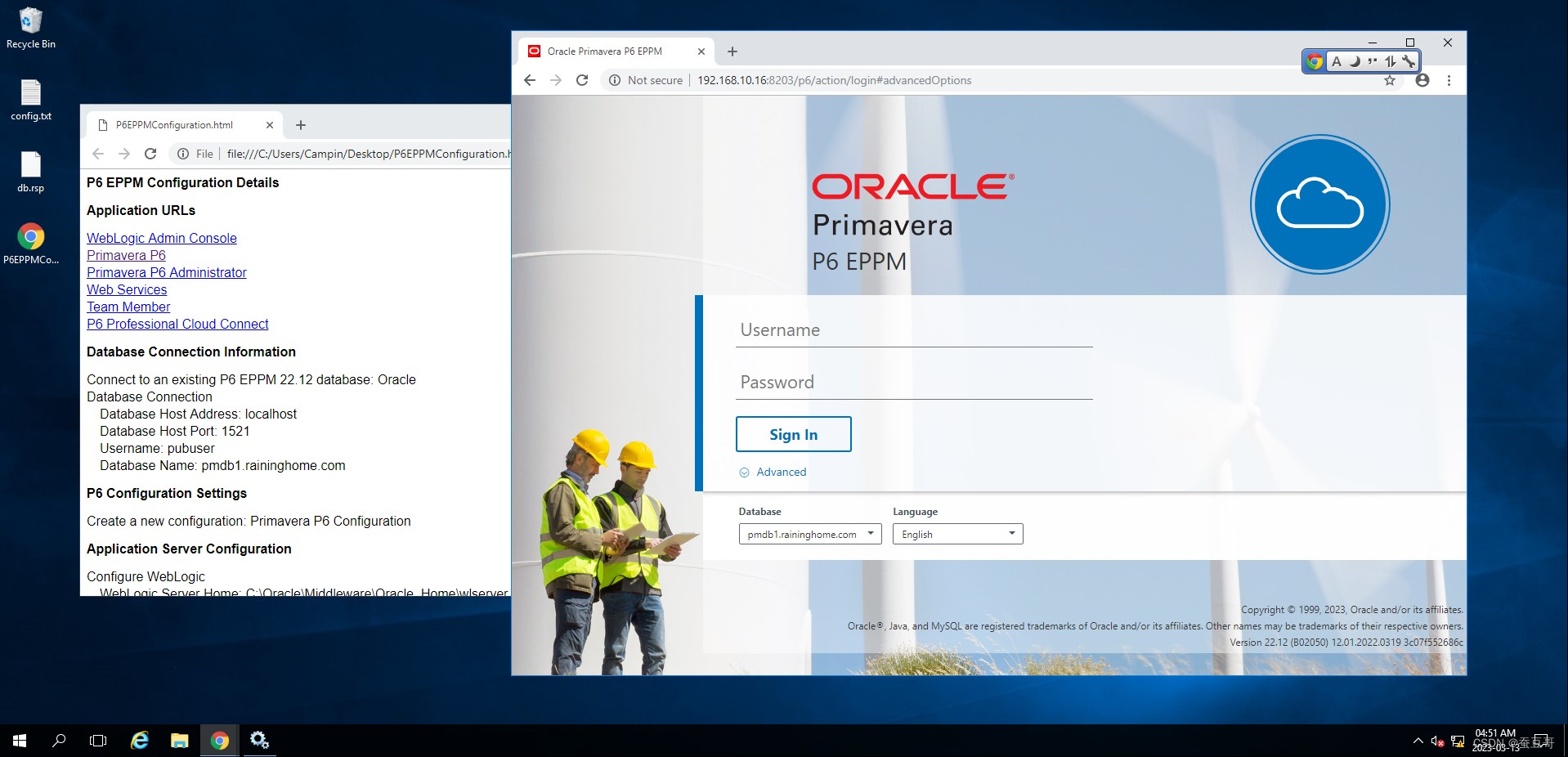Click the sort-arrows extension icon
The image size is (1568, 757).
tap(1391, 61)
